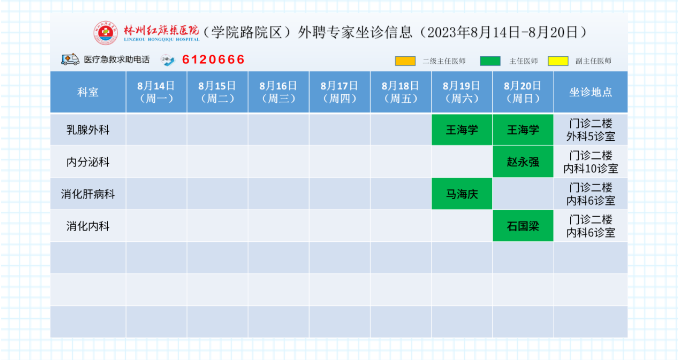This screenshot has width=679, height=360.
Task: Click the 坐诊地点 column header
Action: [x=591, y=92]
